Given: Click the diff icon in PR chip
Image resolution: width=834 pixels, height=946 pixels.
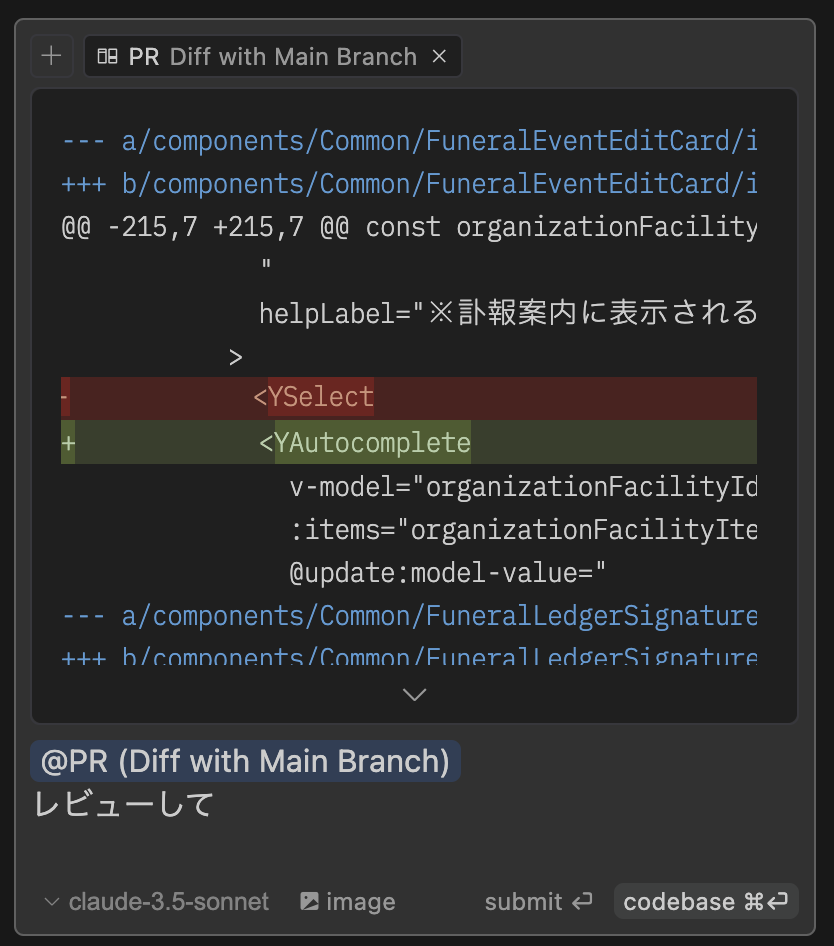Looking at the screenshot, I should (x=107, y=56).
